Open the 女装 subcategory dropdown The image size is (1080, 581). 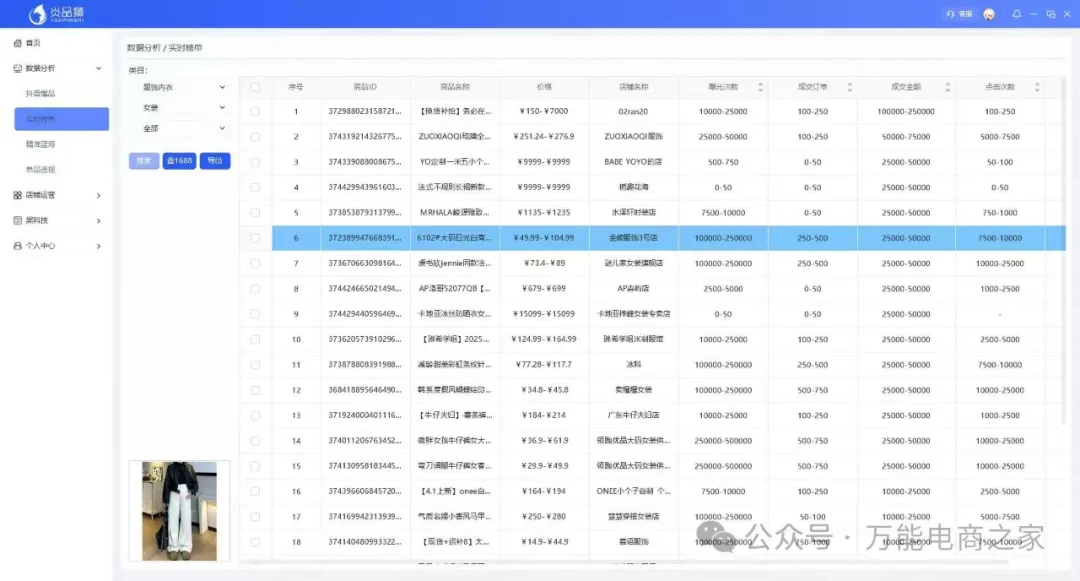point(183,108)
